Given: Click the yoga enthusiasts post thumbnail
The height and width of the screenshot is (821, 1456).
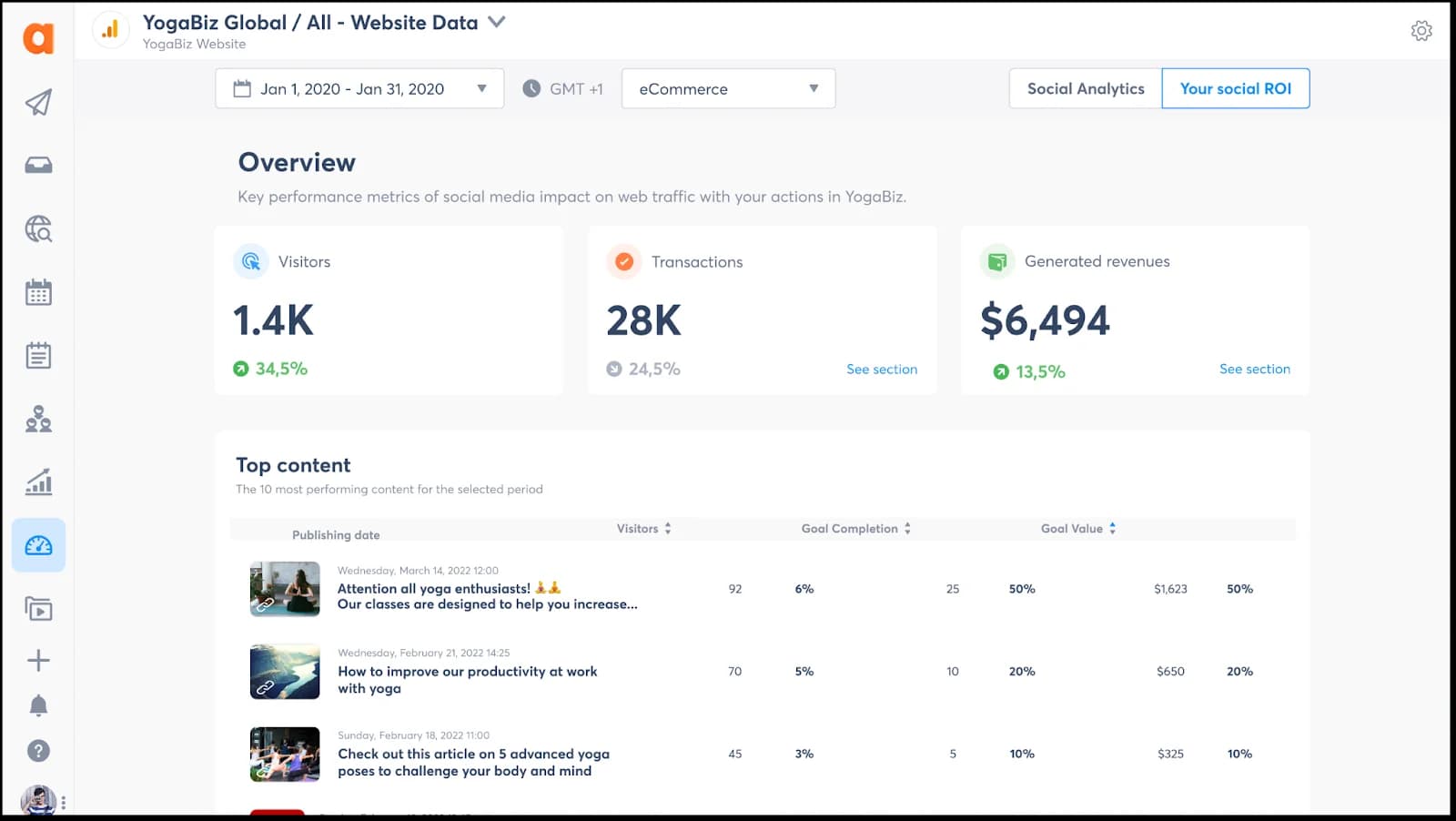Looking at the screenshot, I should (x=284, y=589).
